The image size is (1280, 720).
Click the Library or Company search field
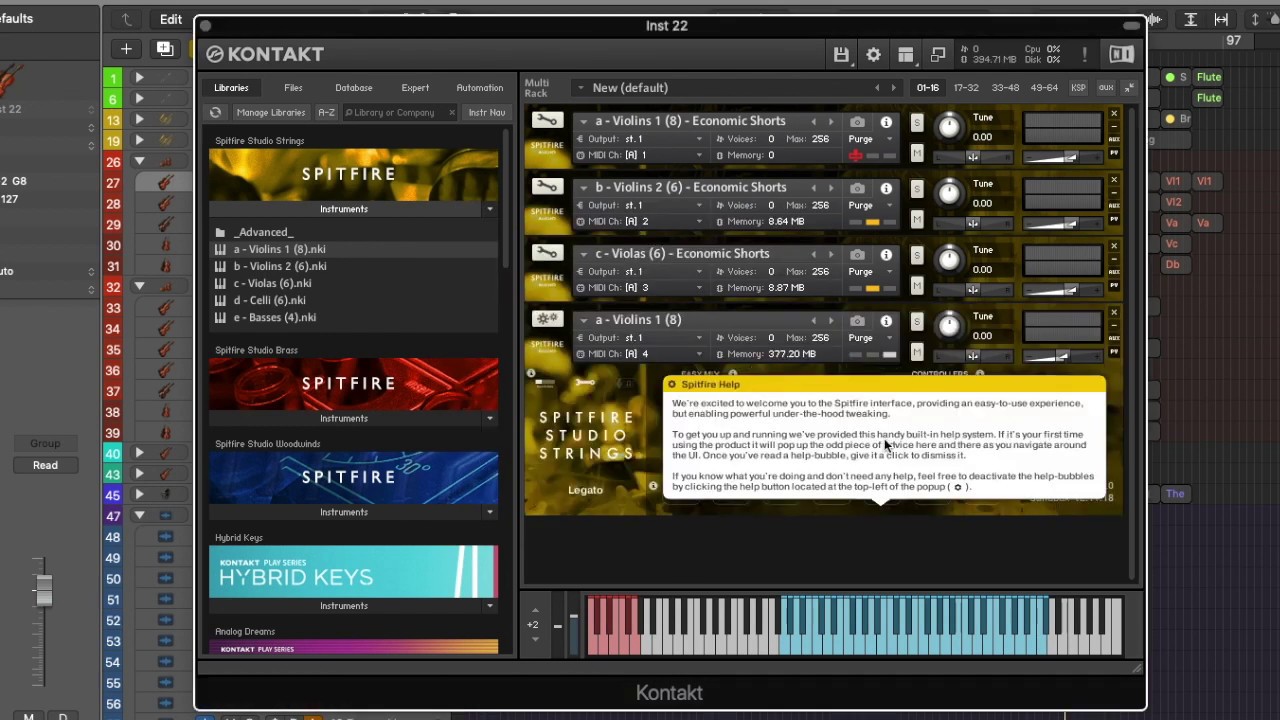399,113
